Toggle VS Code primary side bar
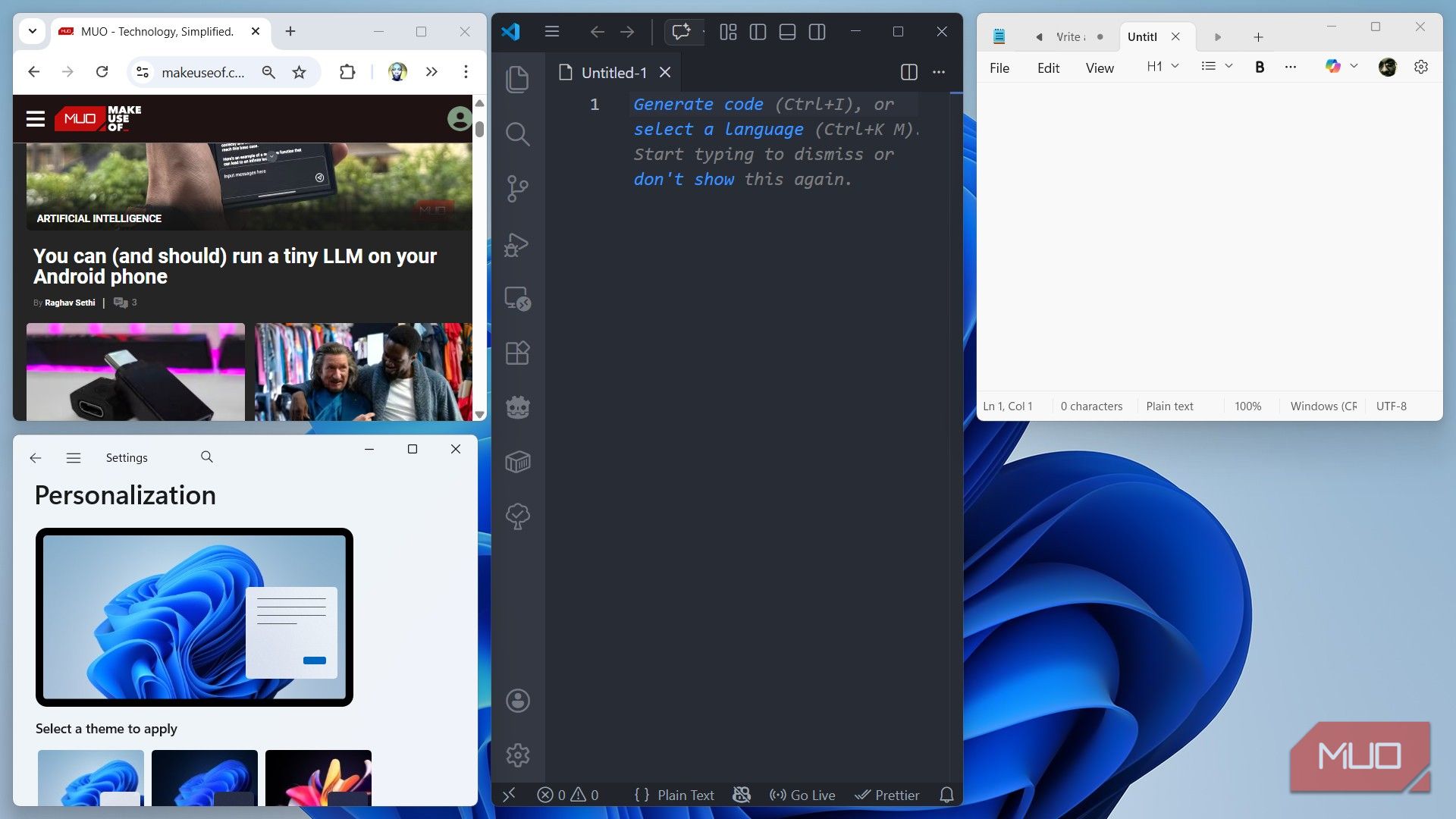This screenshot has width=1456, height=819. 757,32
